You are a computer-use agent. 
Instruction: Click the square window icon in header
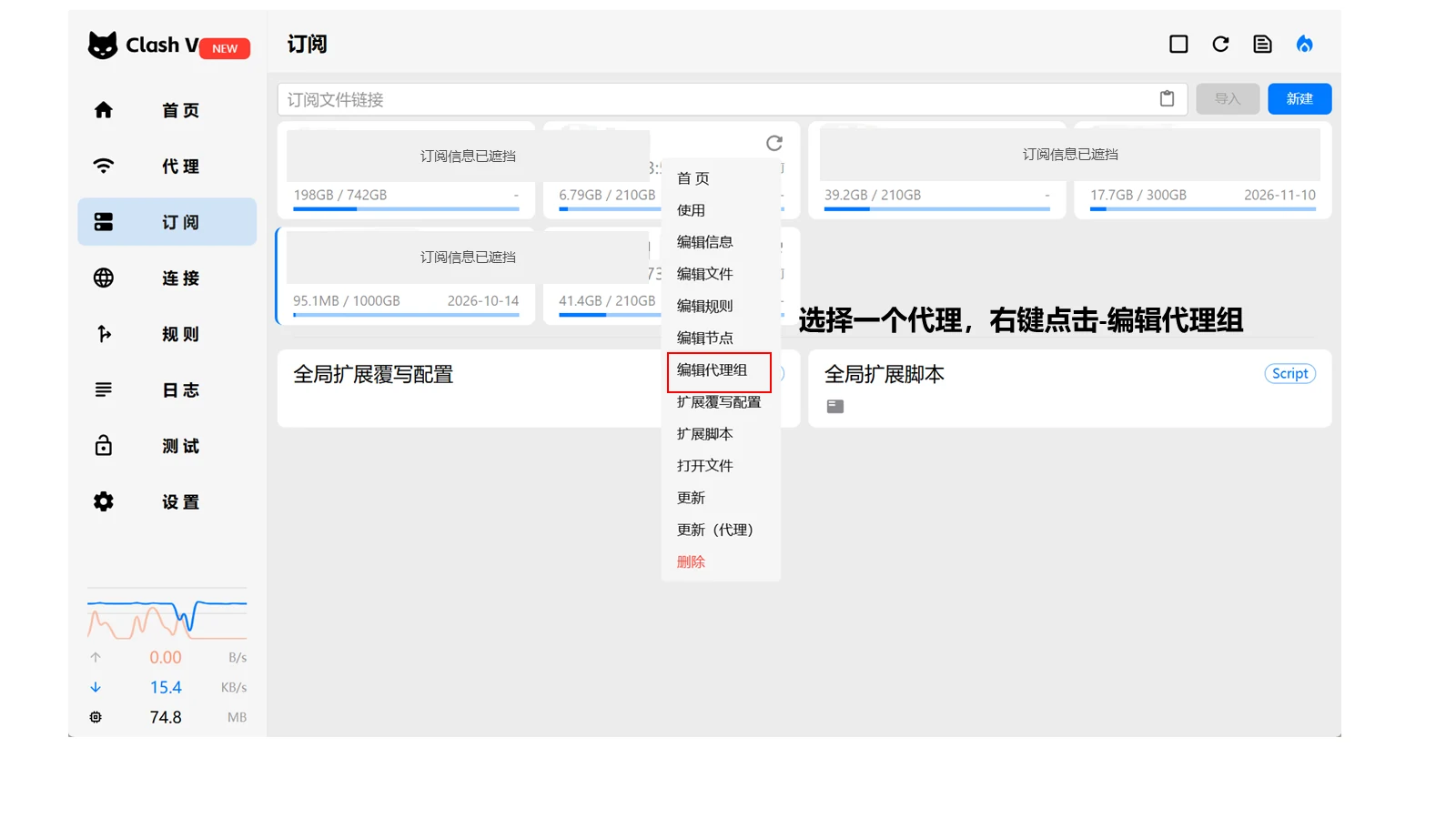[x=1178, y=44]
